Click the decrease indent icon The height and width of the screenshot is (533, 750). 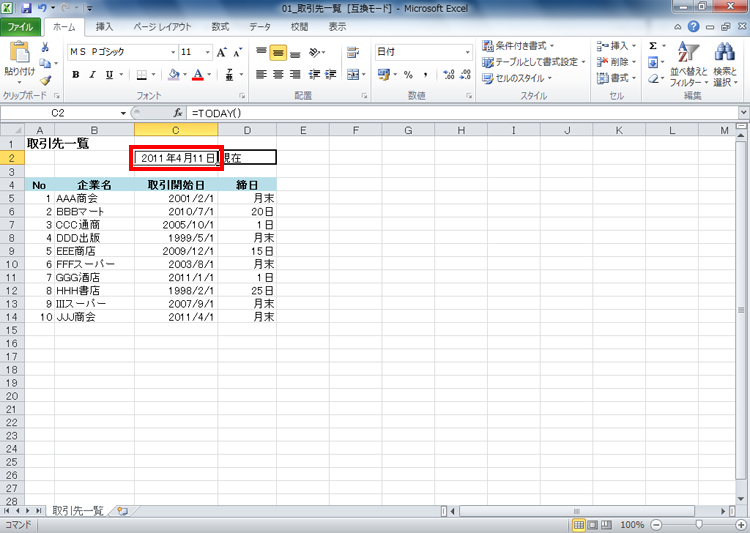(x=314, y=75)
